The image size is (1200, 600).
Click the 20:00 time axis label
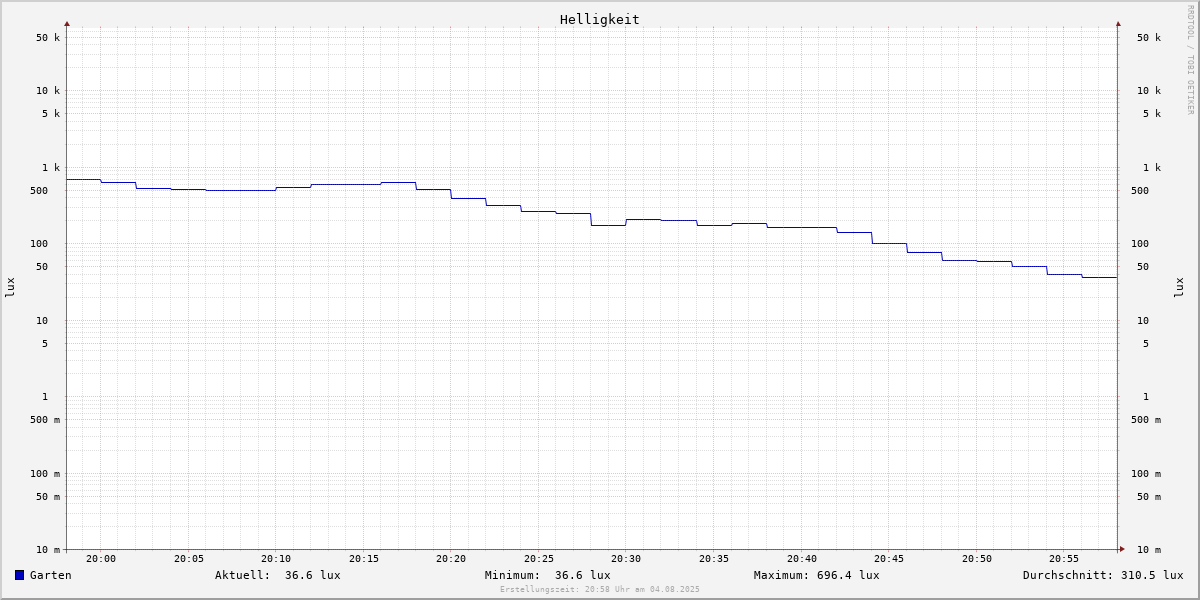[x=101, y=559]
